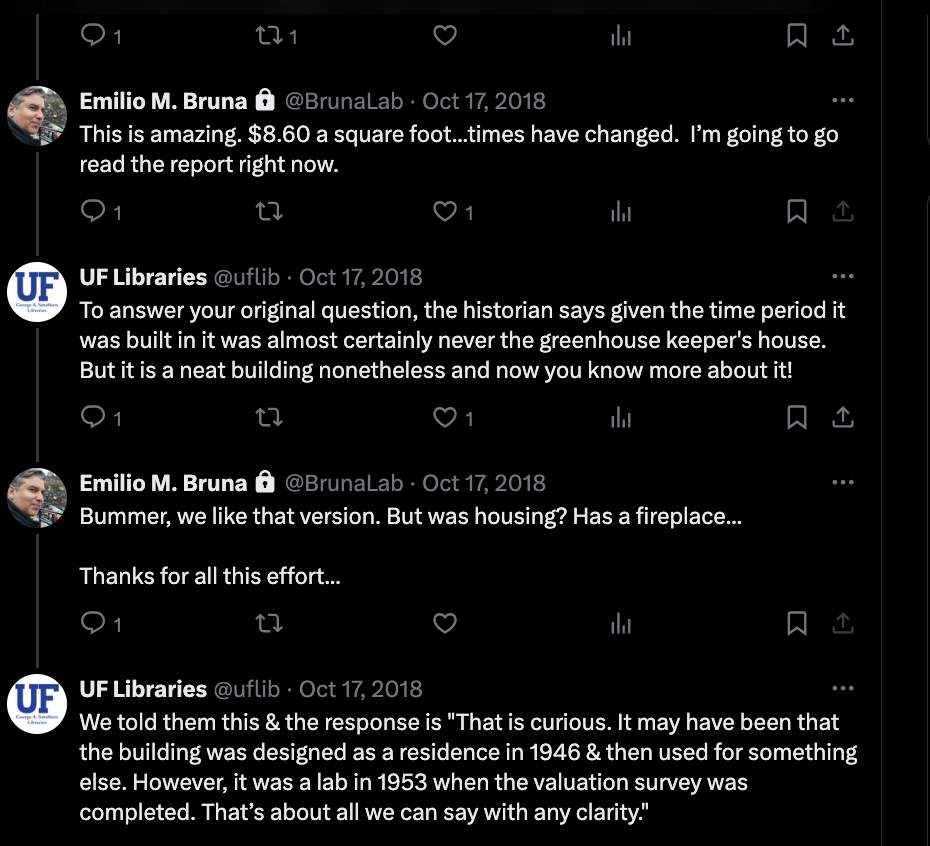This screenshot has height=846, width=930.
Task: Share the topmost partially visible tweet
Action: coord(843,36)
